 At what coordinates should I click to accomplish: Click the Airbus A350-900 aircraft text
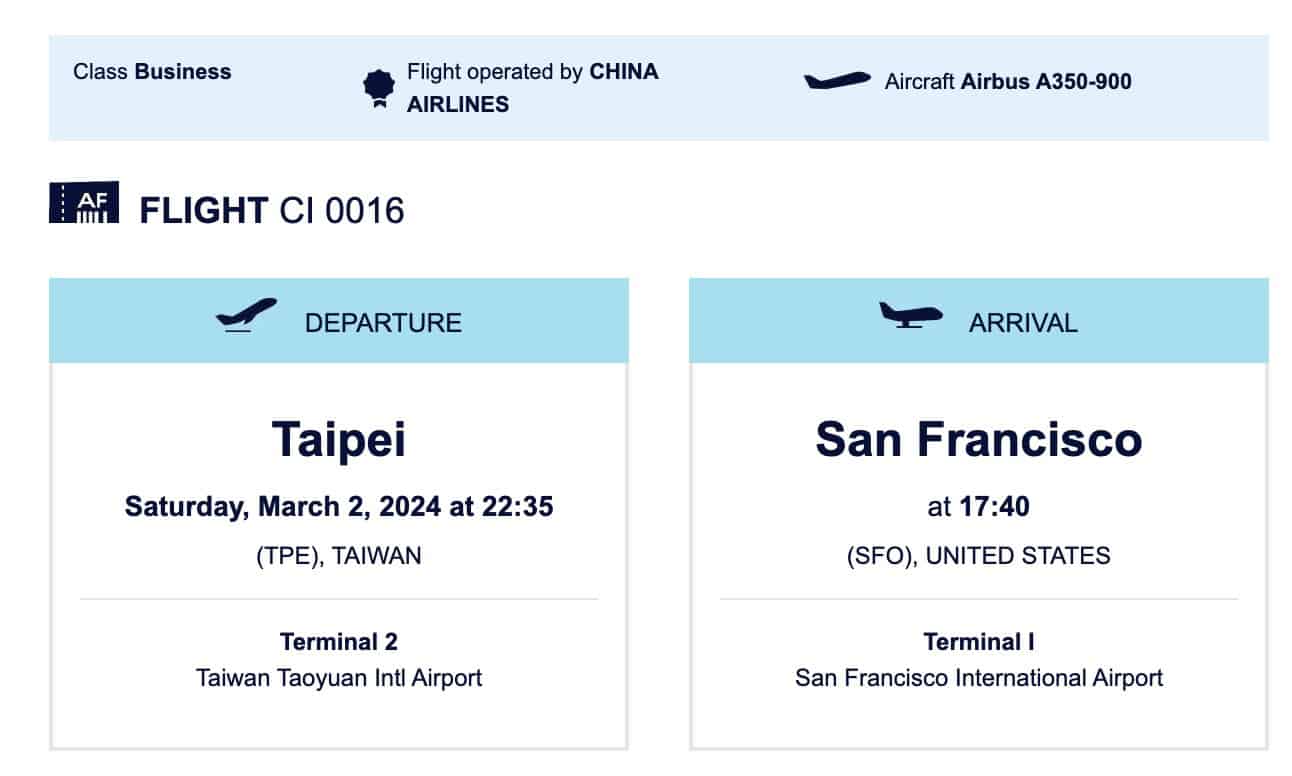click(1046, 82)
